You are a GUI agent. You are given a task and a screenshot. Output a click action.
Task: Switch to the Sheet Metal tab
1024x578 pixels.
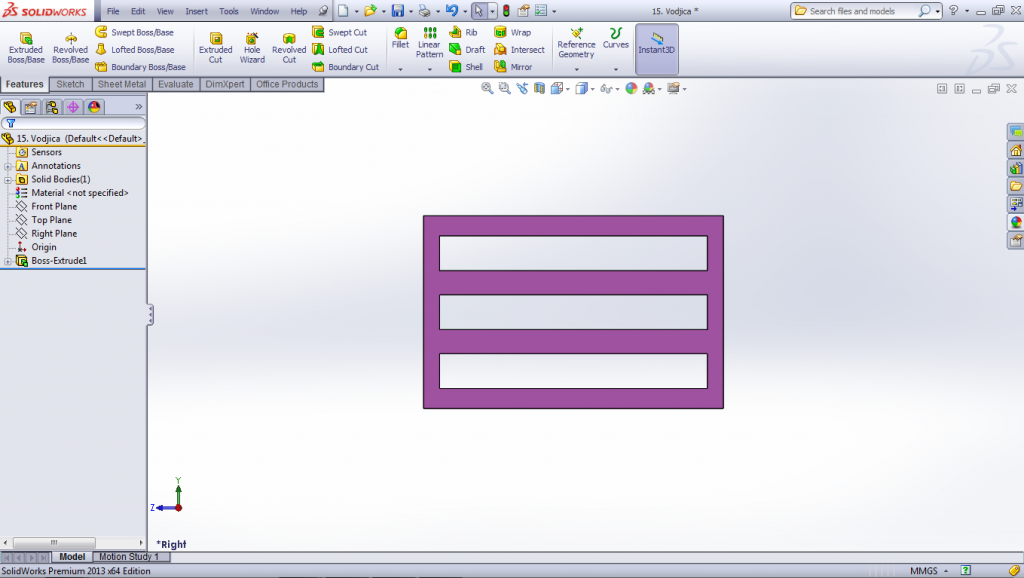pyautogui.click(x=121, y=84)
